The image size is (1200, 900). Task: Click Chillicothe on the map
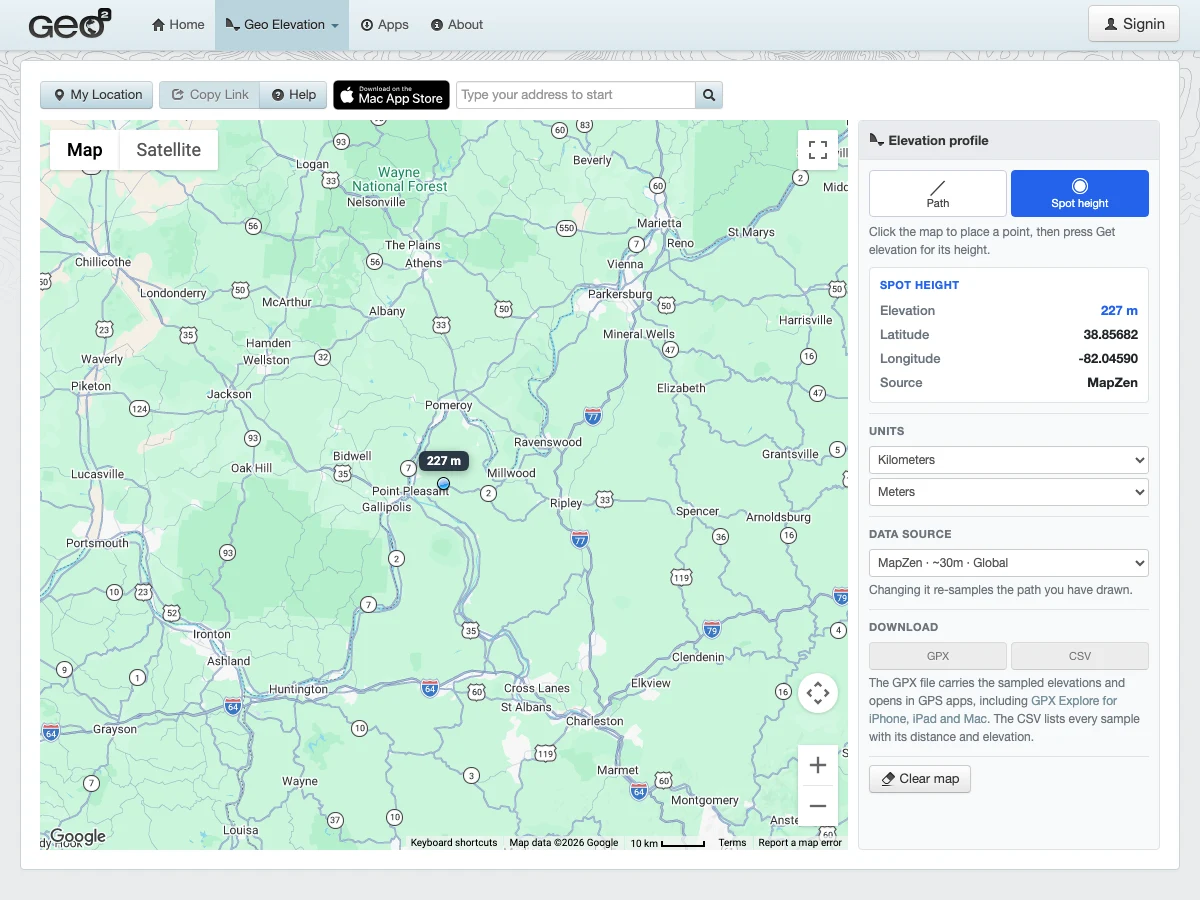(103, 262)
